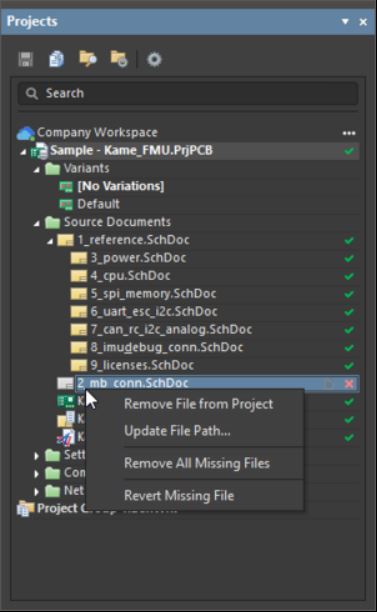The height and width of the screenshot is (612, 377).
Task: Open panel settings gear icon
Action: (x=154, y=59)
